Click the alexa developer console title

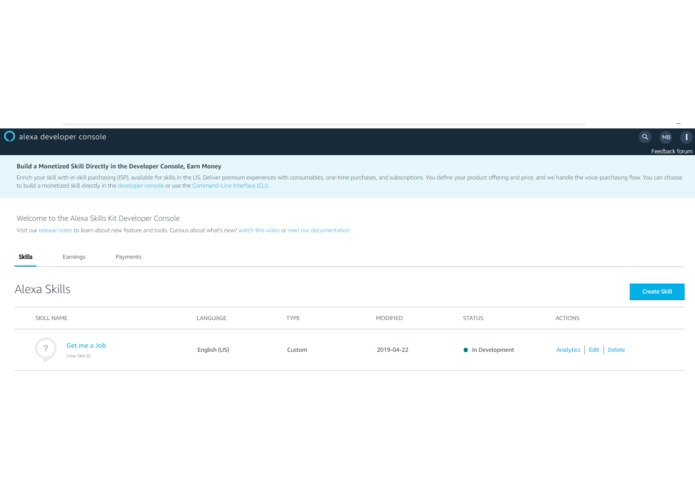[x=62, y=137]
